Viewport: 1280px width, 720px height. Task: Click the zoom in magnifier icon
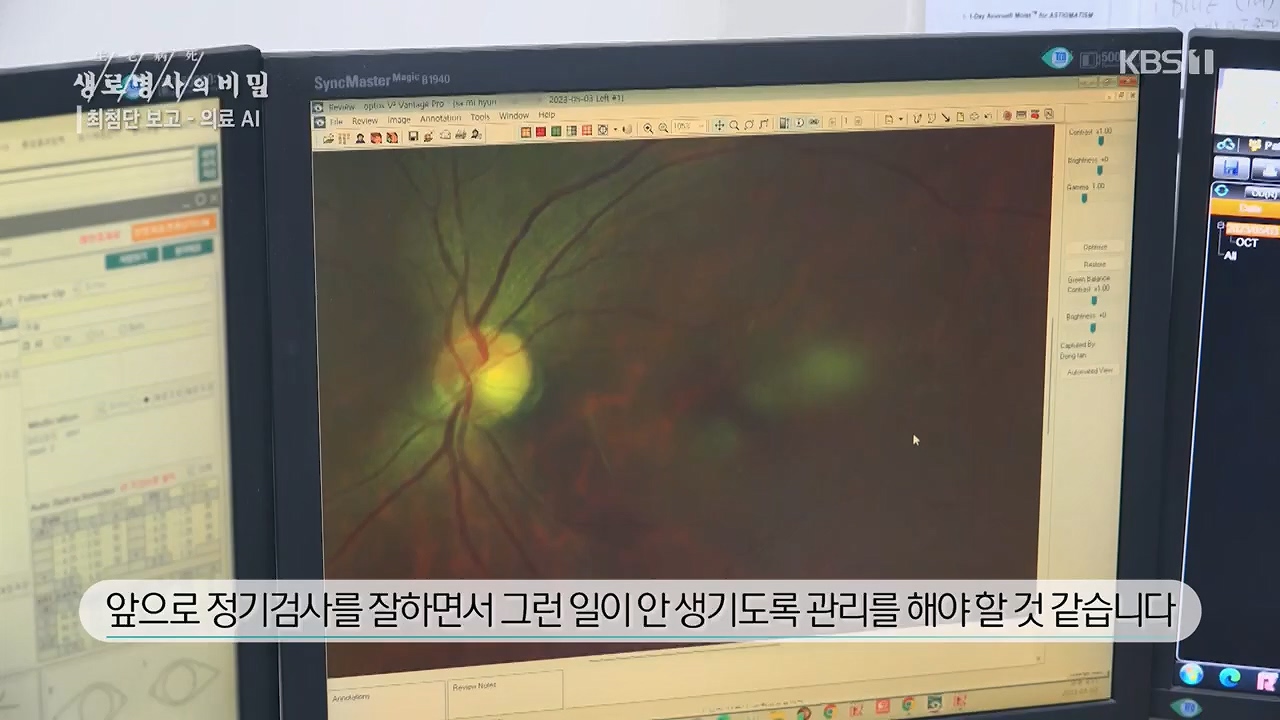coord(648,128)
